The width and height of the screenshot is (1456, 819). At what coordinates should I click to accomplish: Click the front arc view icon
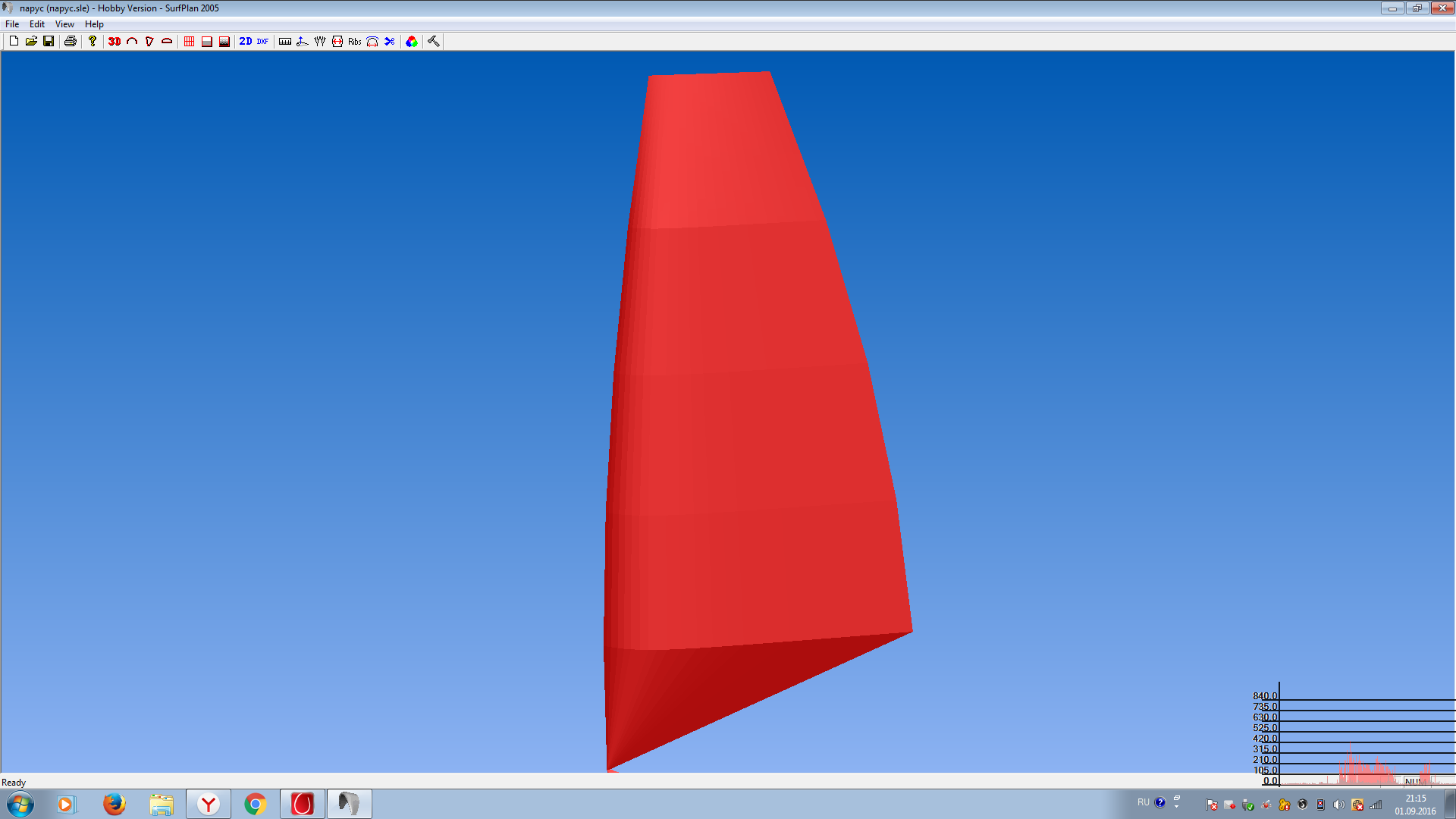coord(132,42)
